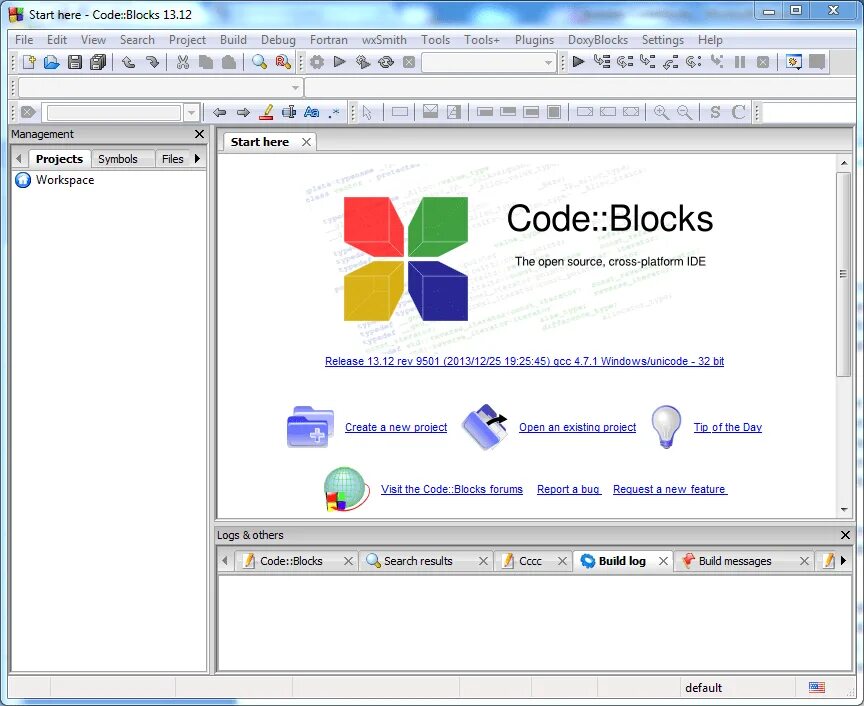Click the Build and run icon
The height and width of the screenshot is (706, 864).
(x=363, y=62)
